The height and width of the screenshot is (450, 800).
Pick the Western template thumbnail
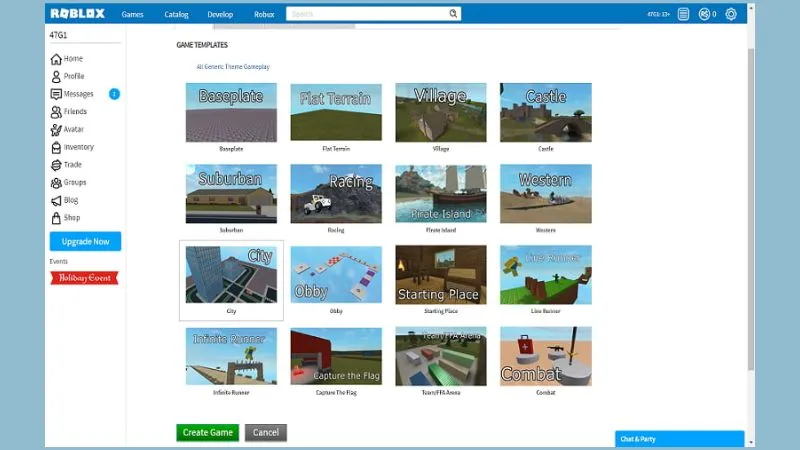[546, 194]
